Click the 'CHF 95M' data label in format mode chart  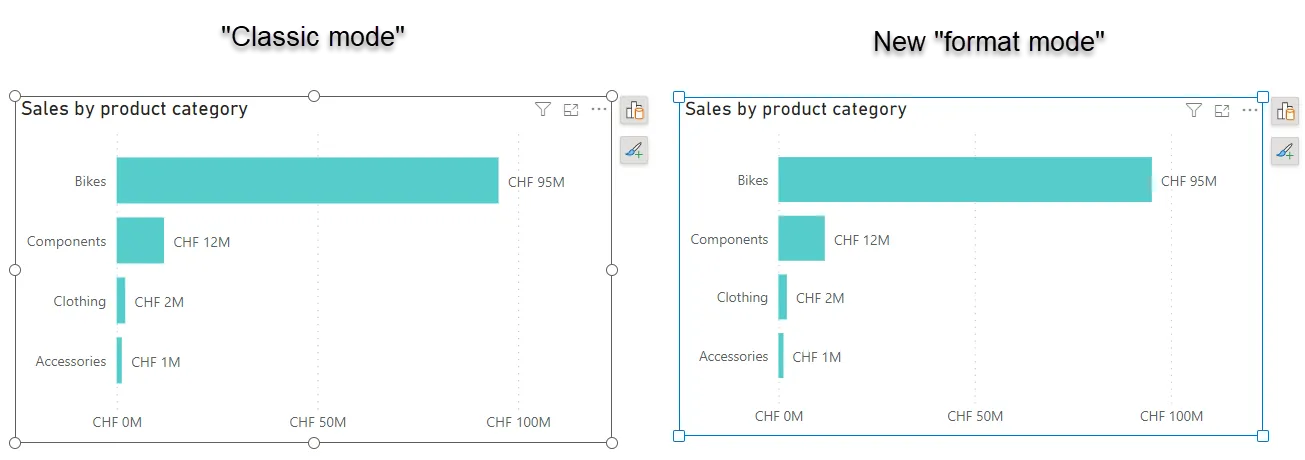tap(1189, 181)
